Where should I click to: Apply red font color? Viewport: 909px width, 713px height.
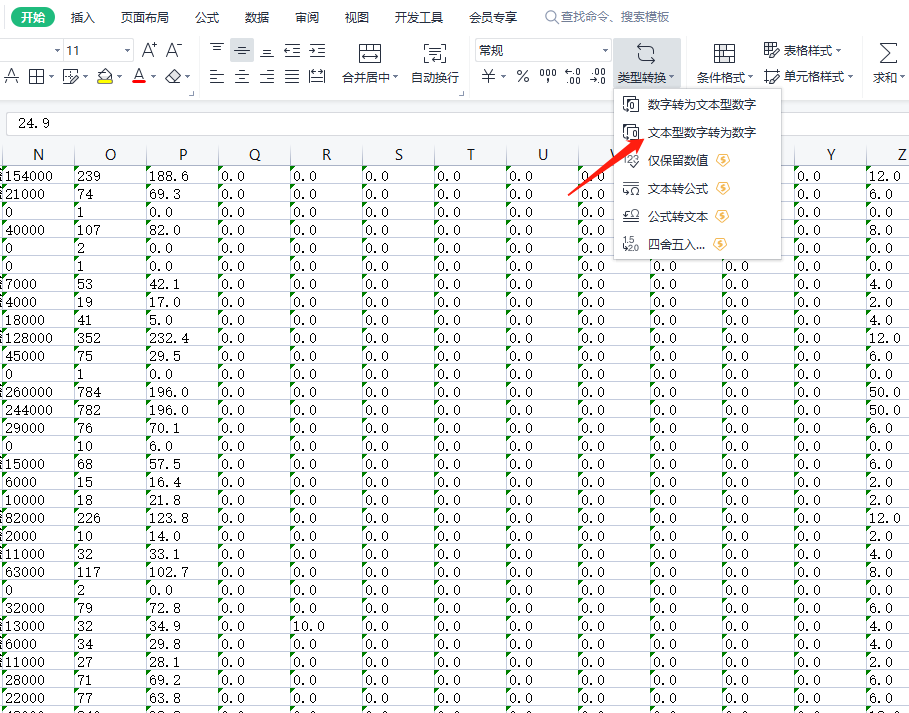[x=139, y=76]
